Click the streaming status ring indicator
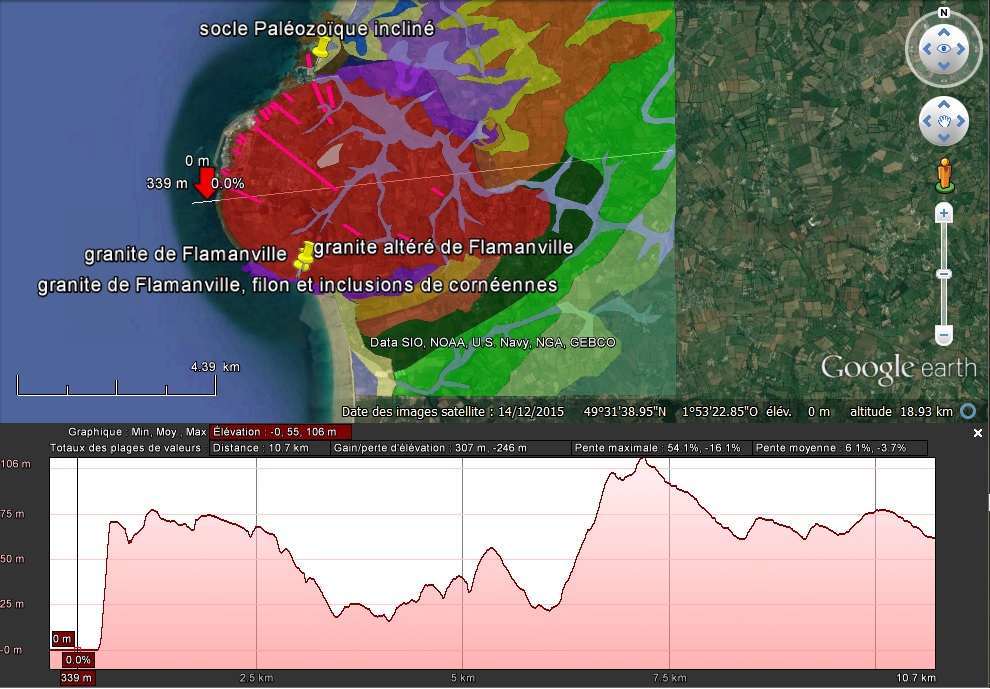This screenshot has width=990, height=689. (967, 411)
